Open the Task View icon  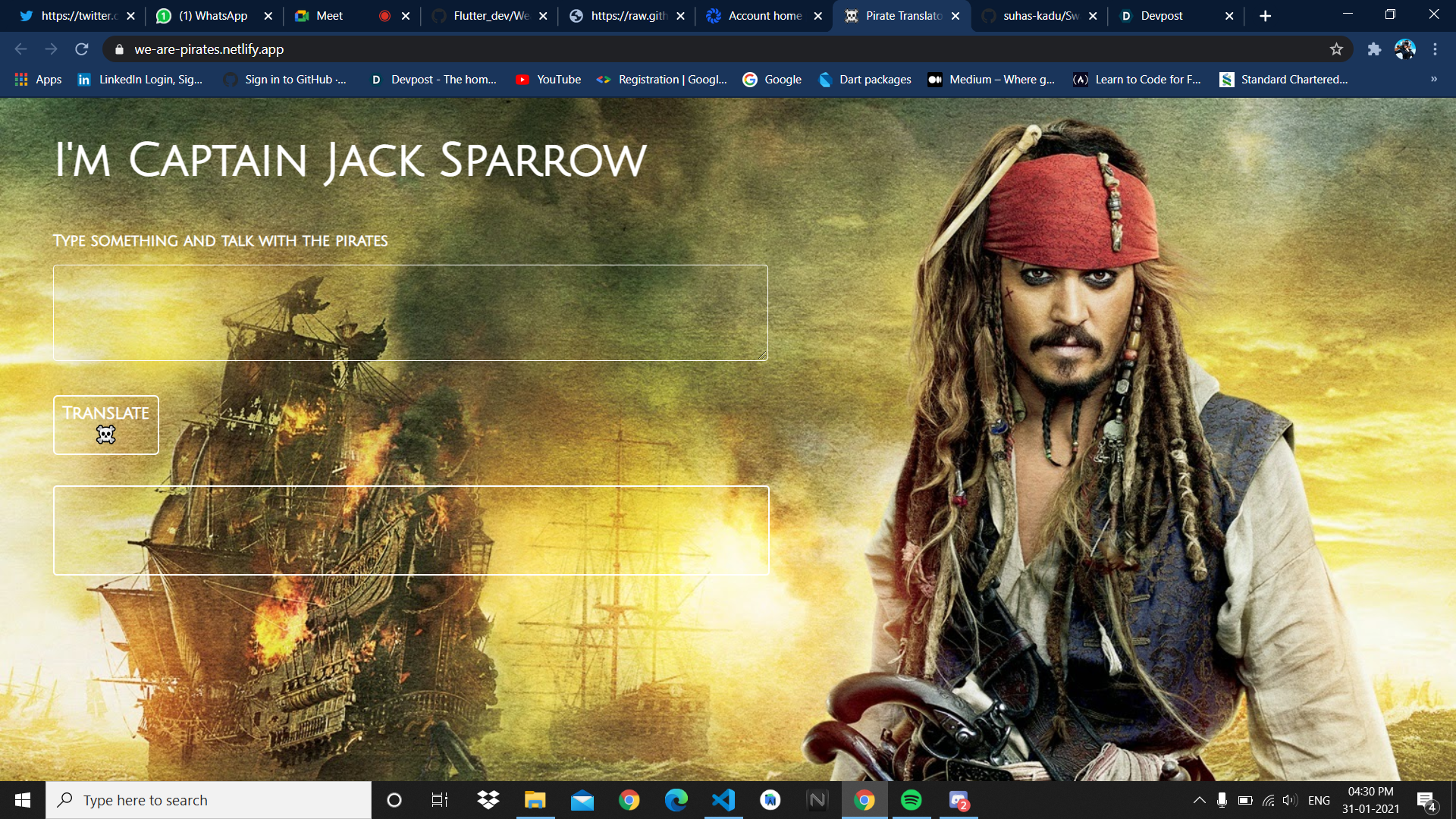[x=440, y=800]
